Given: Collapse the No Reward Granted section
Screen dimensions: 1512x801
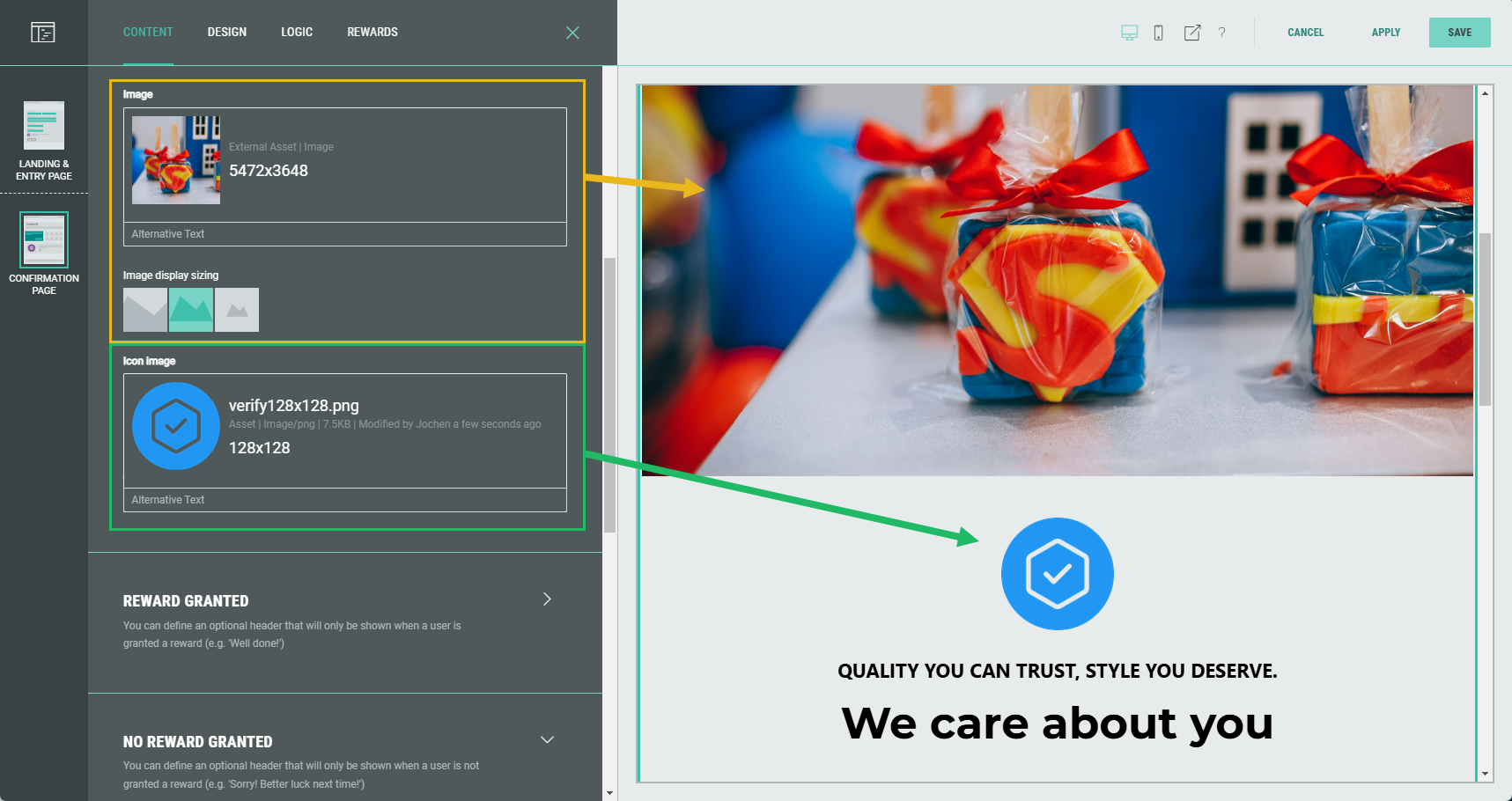Looking at the screenshot, I should point(547,739).
